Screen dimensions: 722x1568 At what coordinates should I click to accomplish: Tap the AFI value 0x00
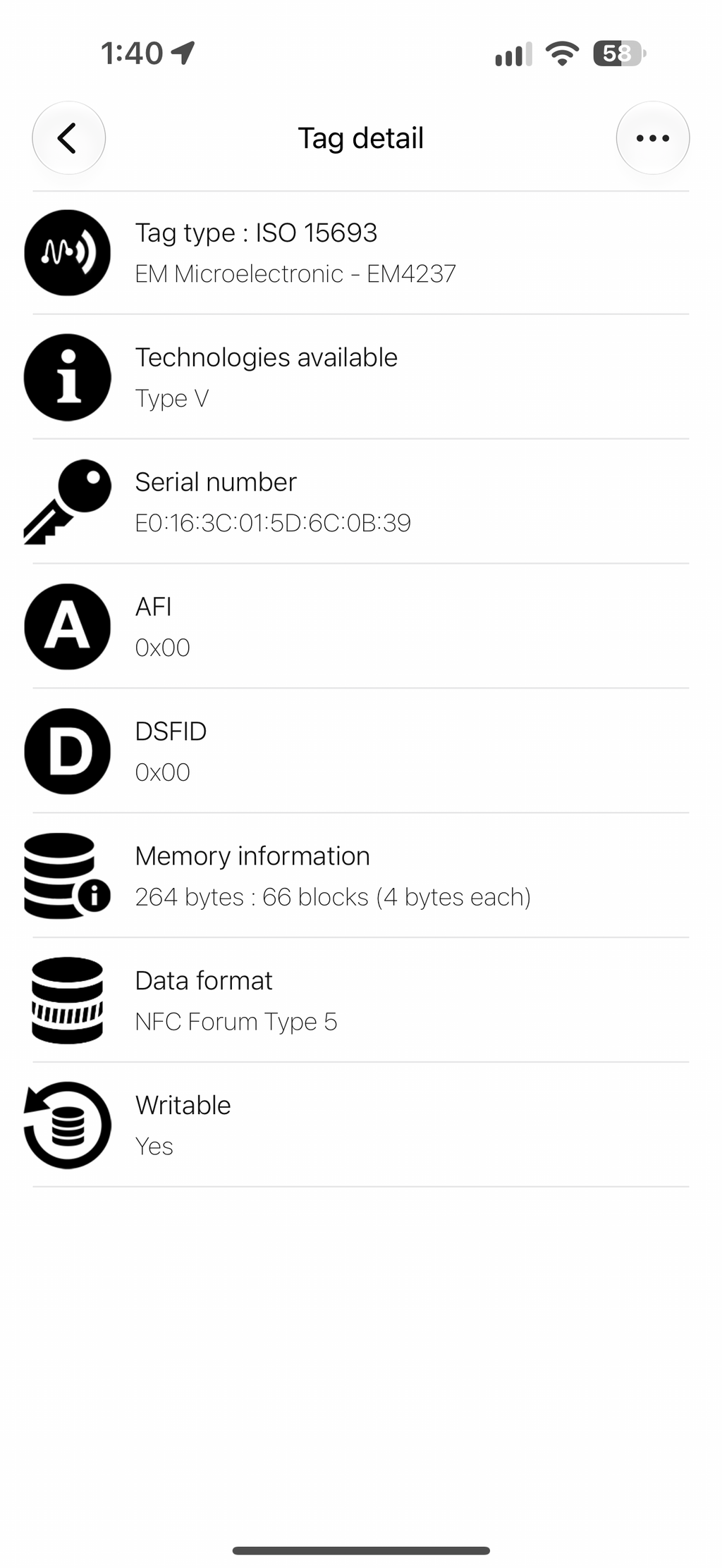tap(163, 648)
